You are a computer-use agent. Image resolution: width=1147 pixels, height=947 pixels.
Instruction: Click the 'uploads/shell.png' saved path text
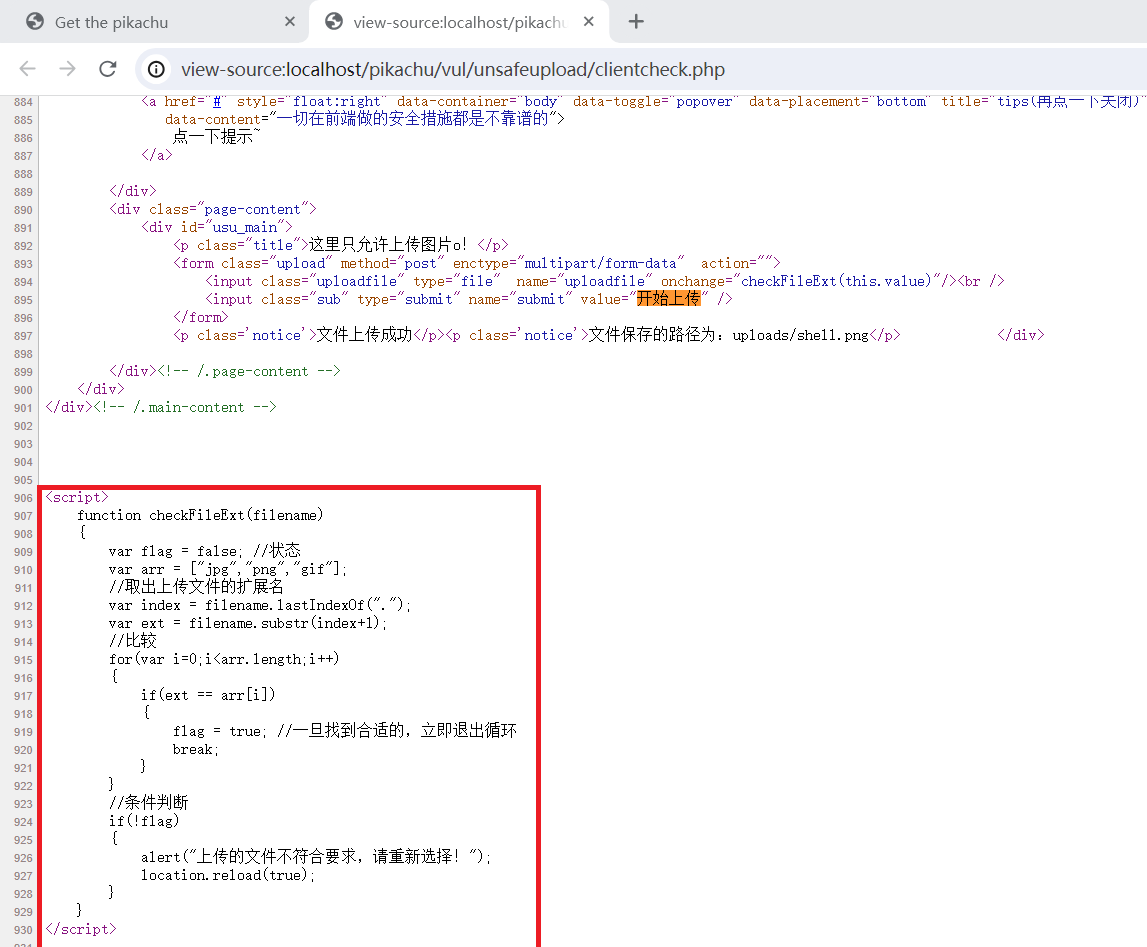coord(800,336)
